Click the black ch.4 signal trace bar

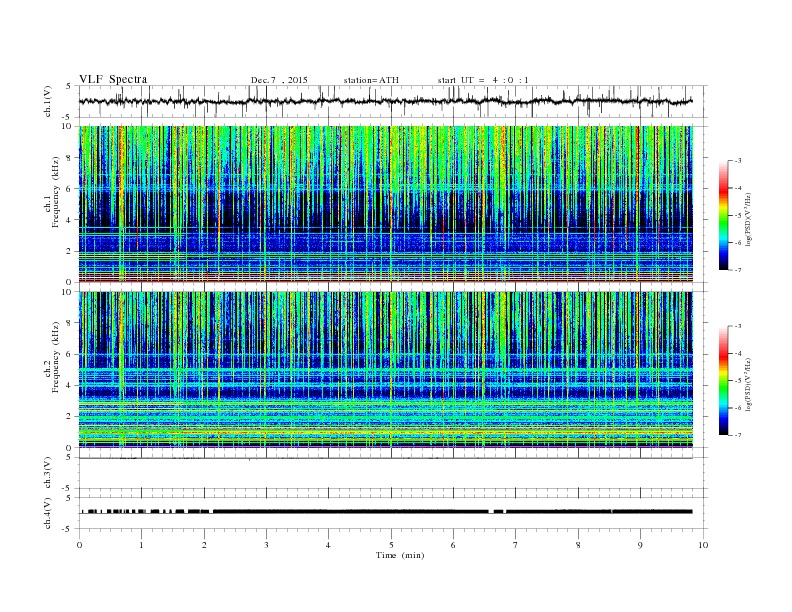coord(386,512)
